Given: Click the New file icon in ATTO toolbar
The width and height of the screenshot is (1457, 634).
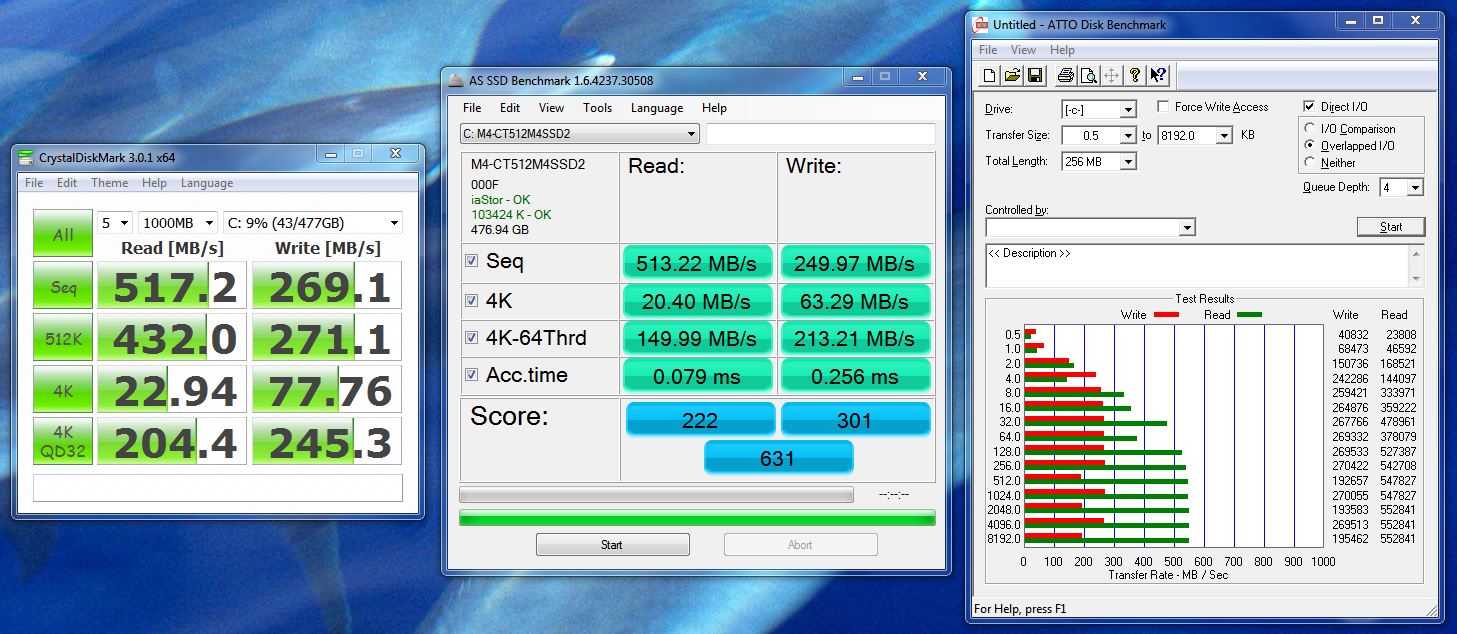Looking at the screenshot, I should (989, 75).
